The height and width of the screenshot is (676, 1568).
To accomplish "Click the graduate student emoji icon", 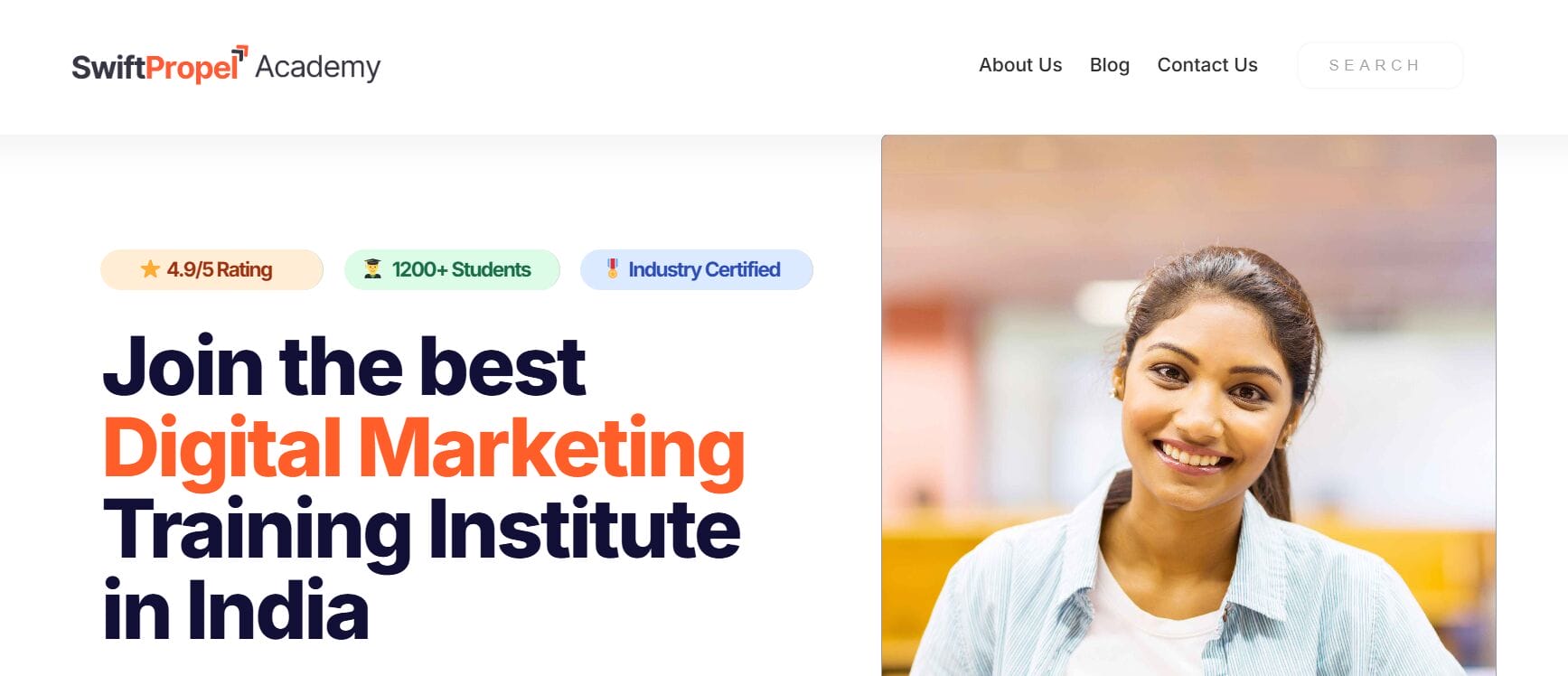I will [x=372, y=269].
